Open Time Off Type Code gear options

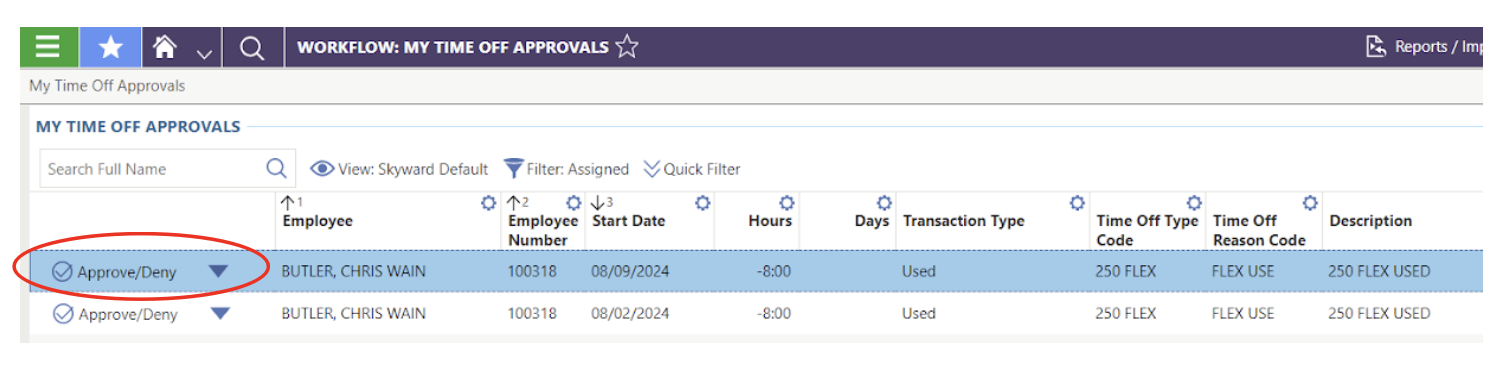coord(1194,203)
